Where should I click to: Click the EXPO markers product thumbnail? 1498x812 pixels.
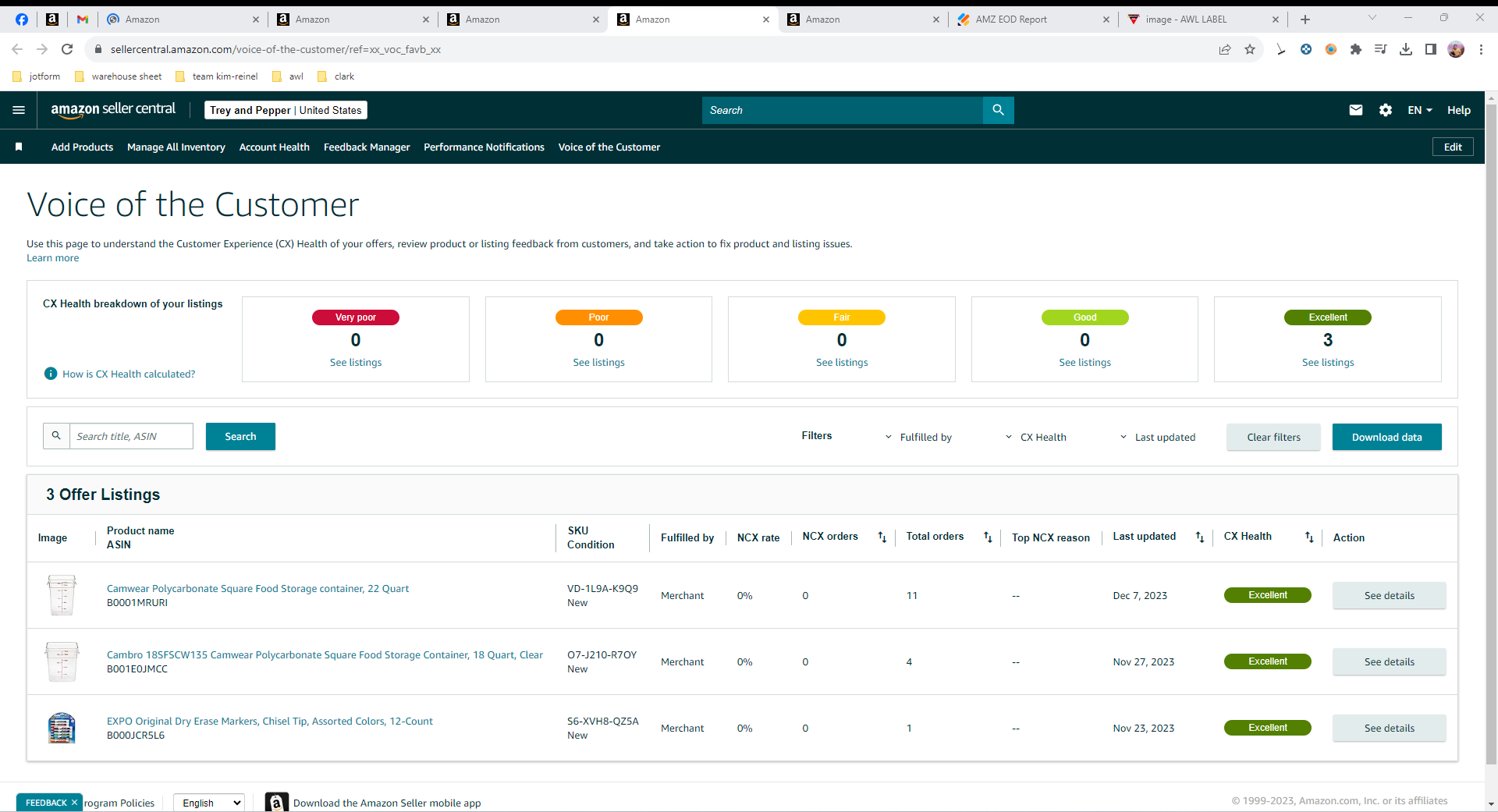point(62,728)
